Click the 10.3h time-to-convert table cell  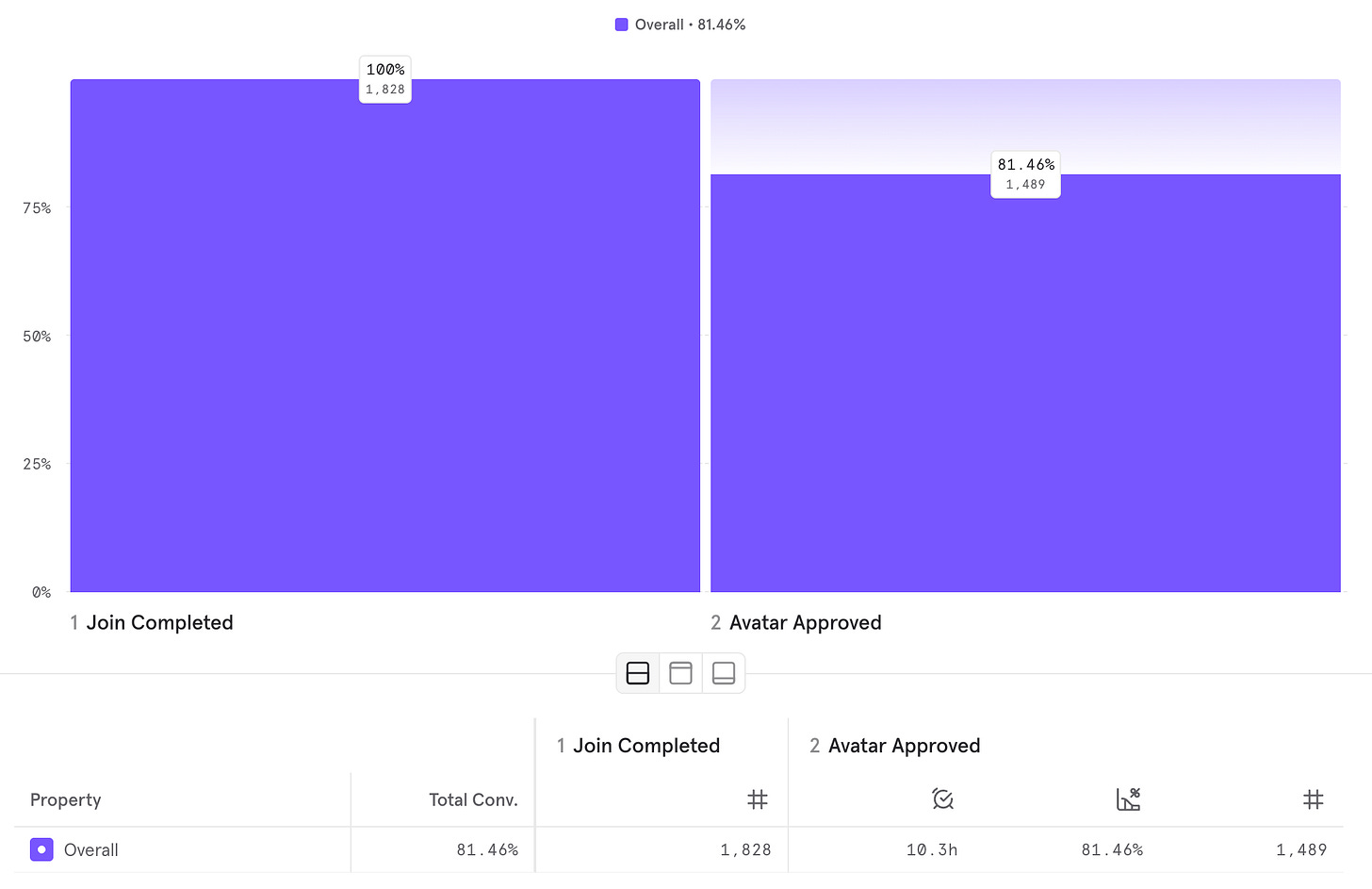coord(932,849)
